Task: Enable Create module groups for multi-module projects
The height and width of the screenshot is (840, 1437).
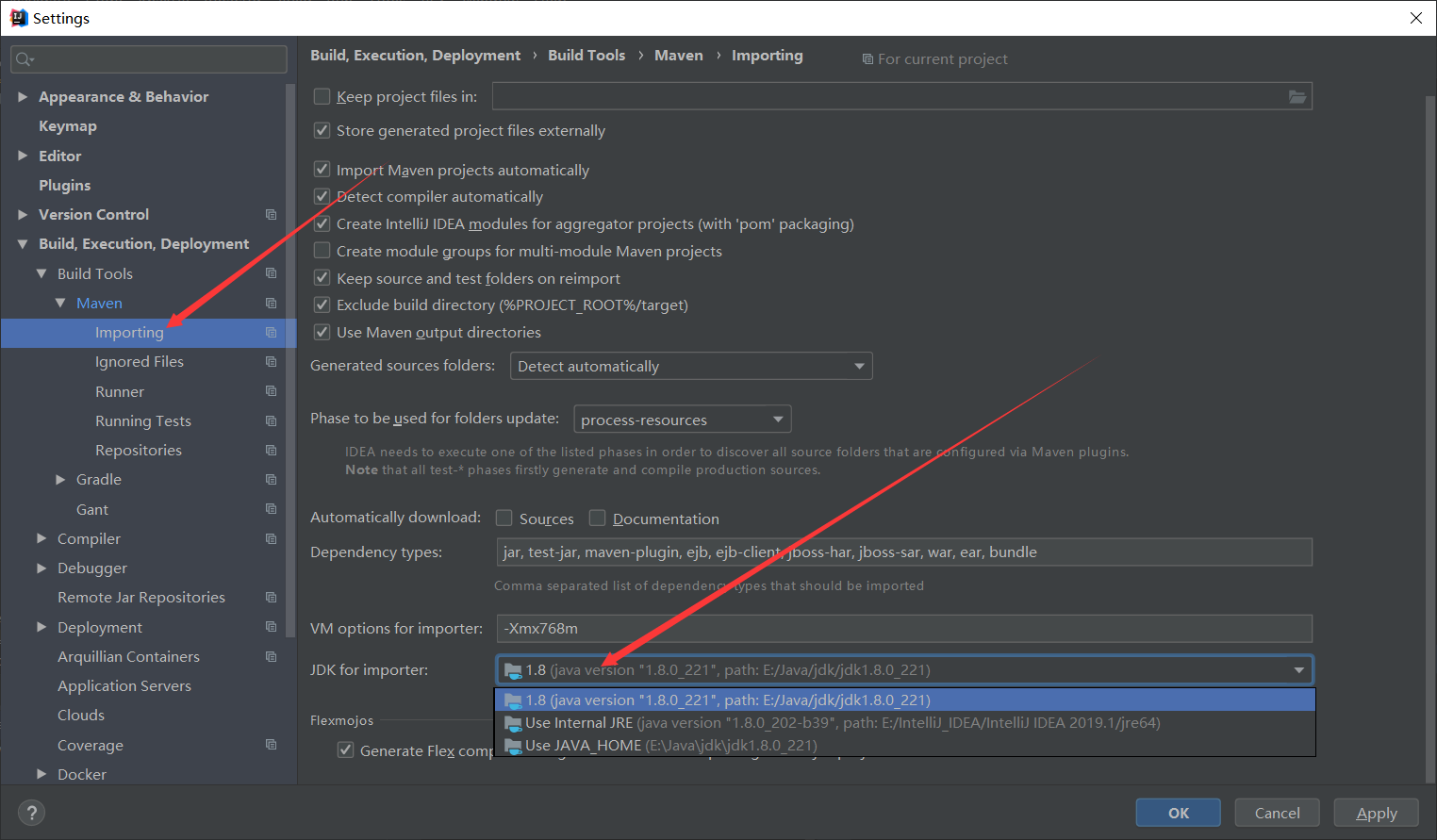Action: pyautogui.click(x=322, y=251)
